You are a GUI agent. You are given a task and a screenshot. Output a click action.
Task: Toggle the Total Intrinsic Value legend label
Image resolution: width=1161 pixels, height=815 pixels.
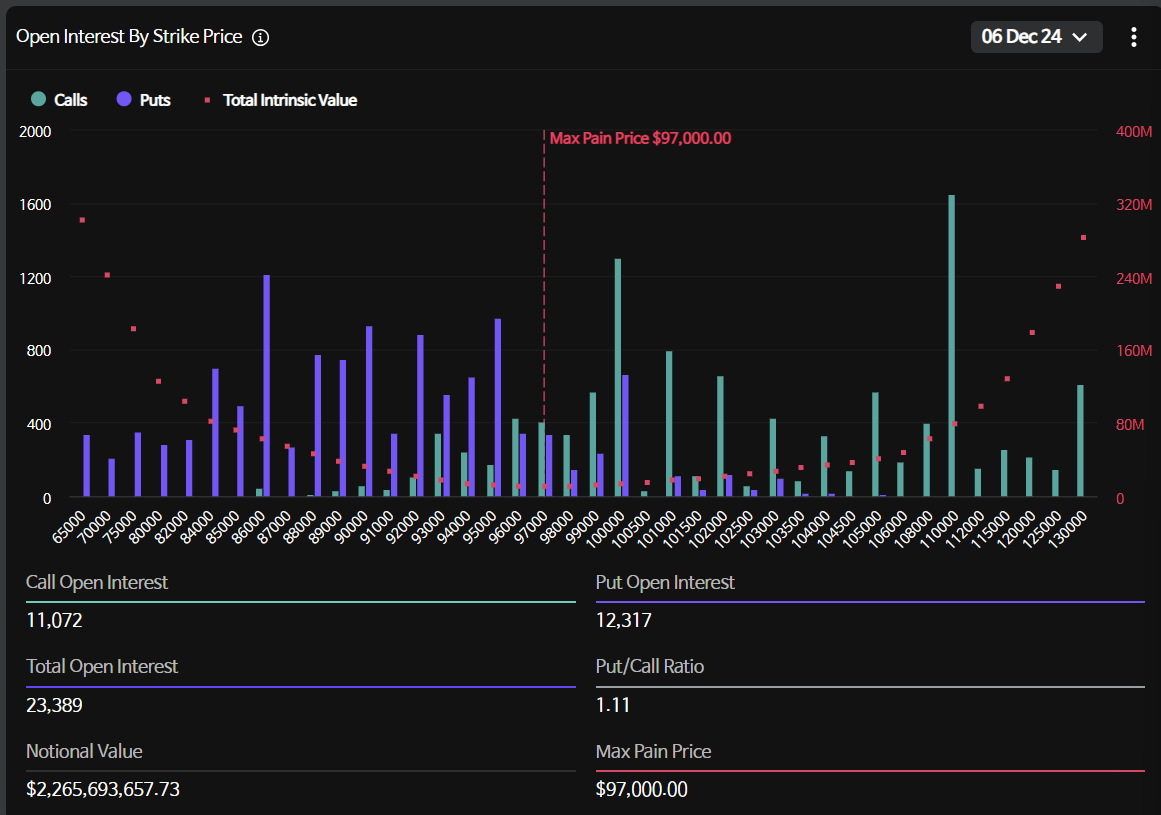pos(290,100)
